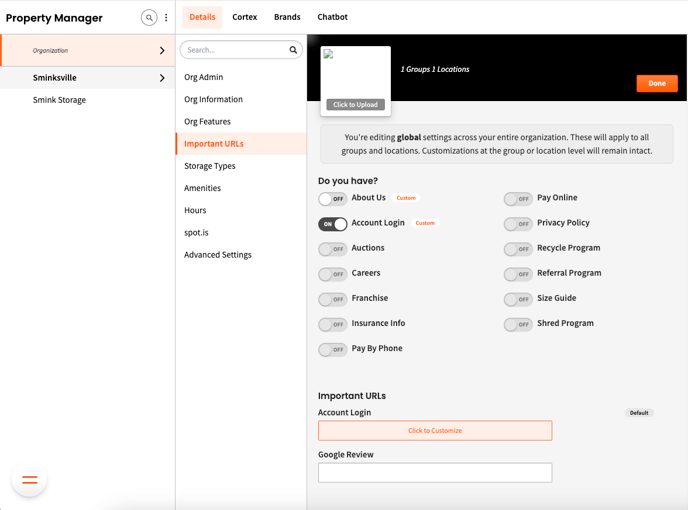Click the magnifier icon in the search box
The image size is (688, 510).
pyautogui.click(x=293, y=50)
